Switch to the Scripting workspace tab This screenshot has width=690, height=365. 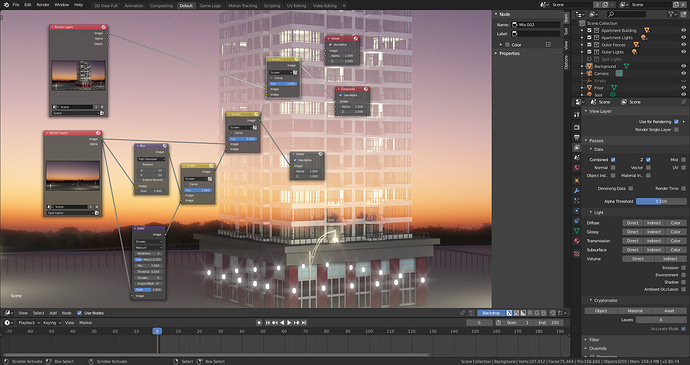pyautogui.click(x=272, y=6)
